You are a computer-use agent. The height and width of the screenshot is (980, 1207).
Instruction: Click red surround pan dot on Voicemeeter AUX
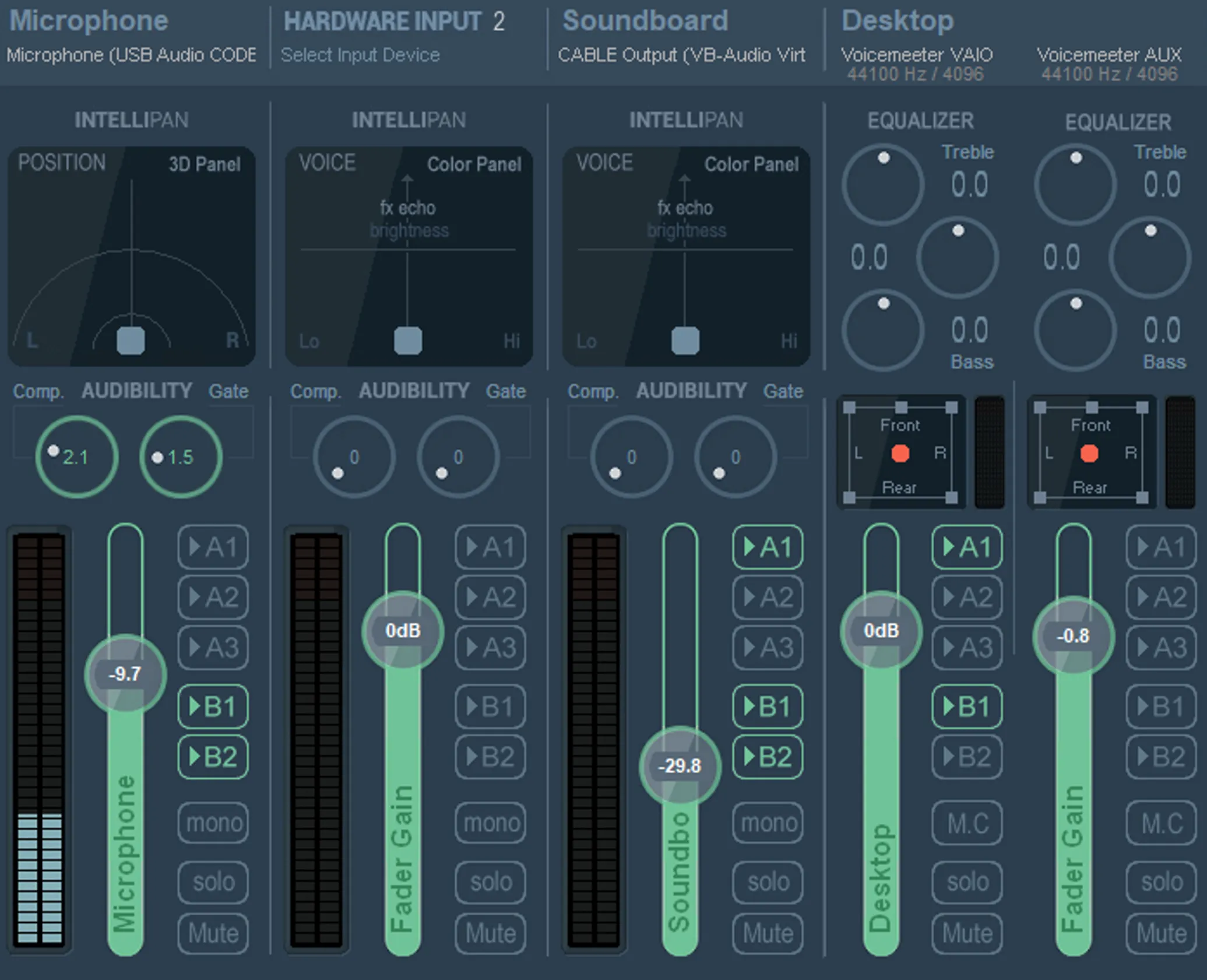[1089, 453]
